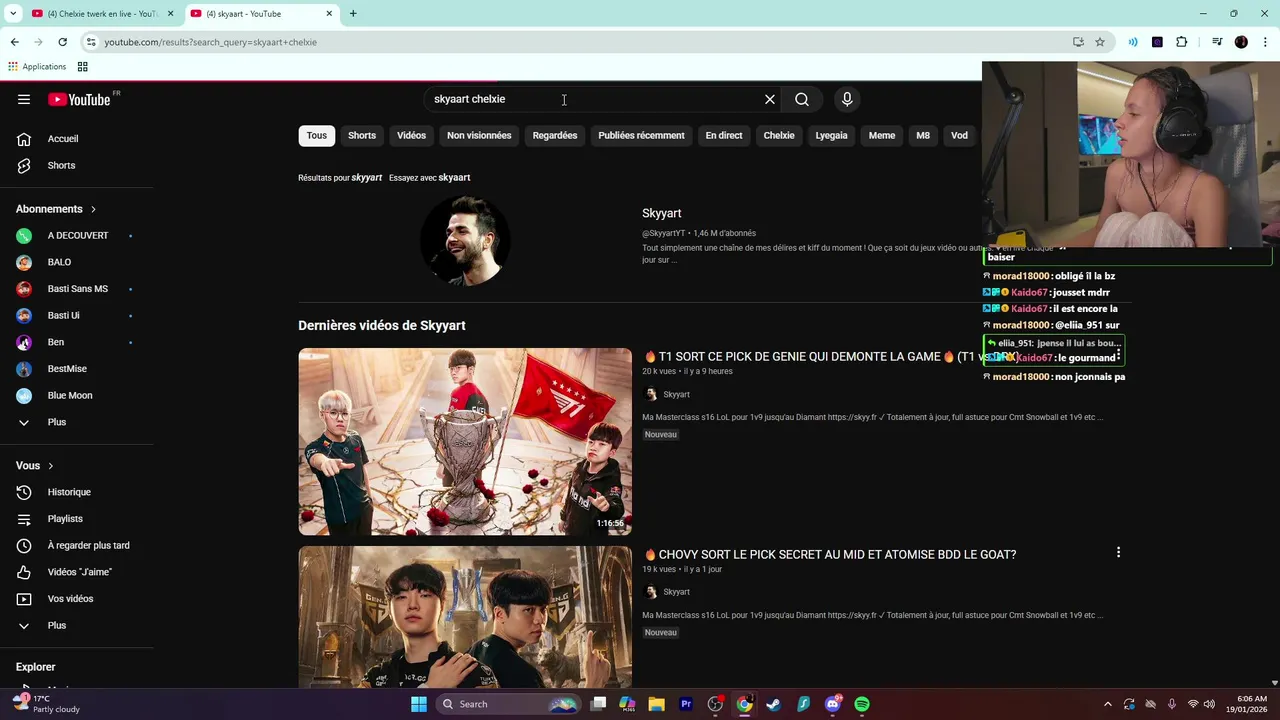This screenshot has width=1280, height=720.
Task: Open the Skyyart channel title link
Action: coord(662,213)
